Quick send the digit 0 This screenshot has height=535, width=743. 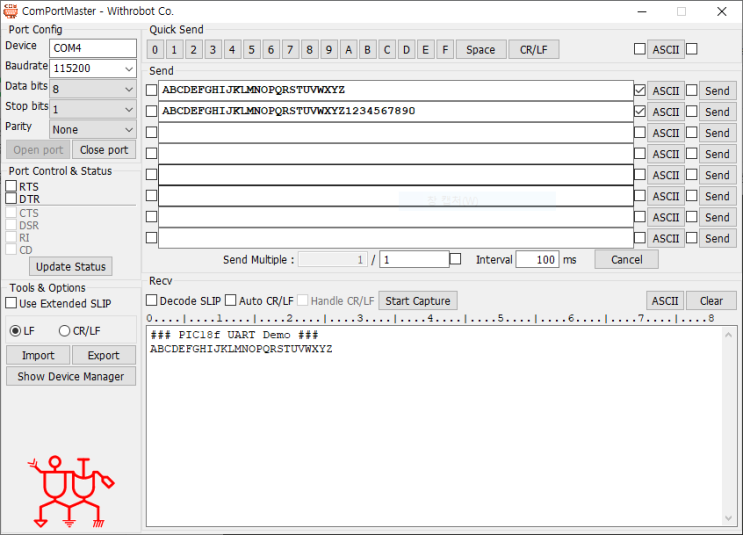155,49
